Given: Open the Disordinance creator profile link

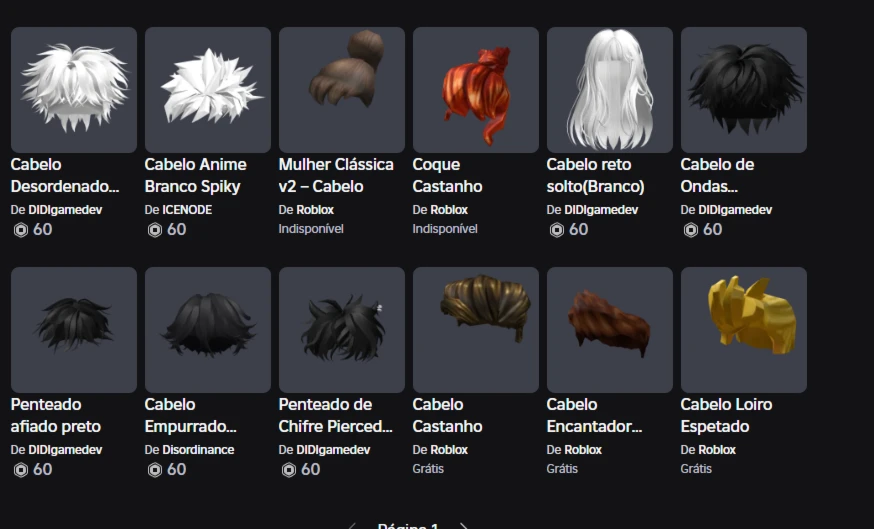Looking at the screenshot, I should [198, 450].
